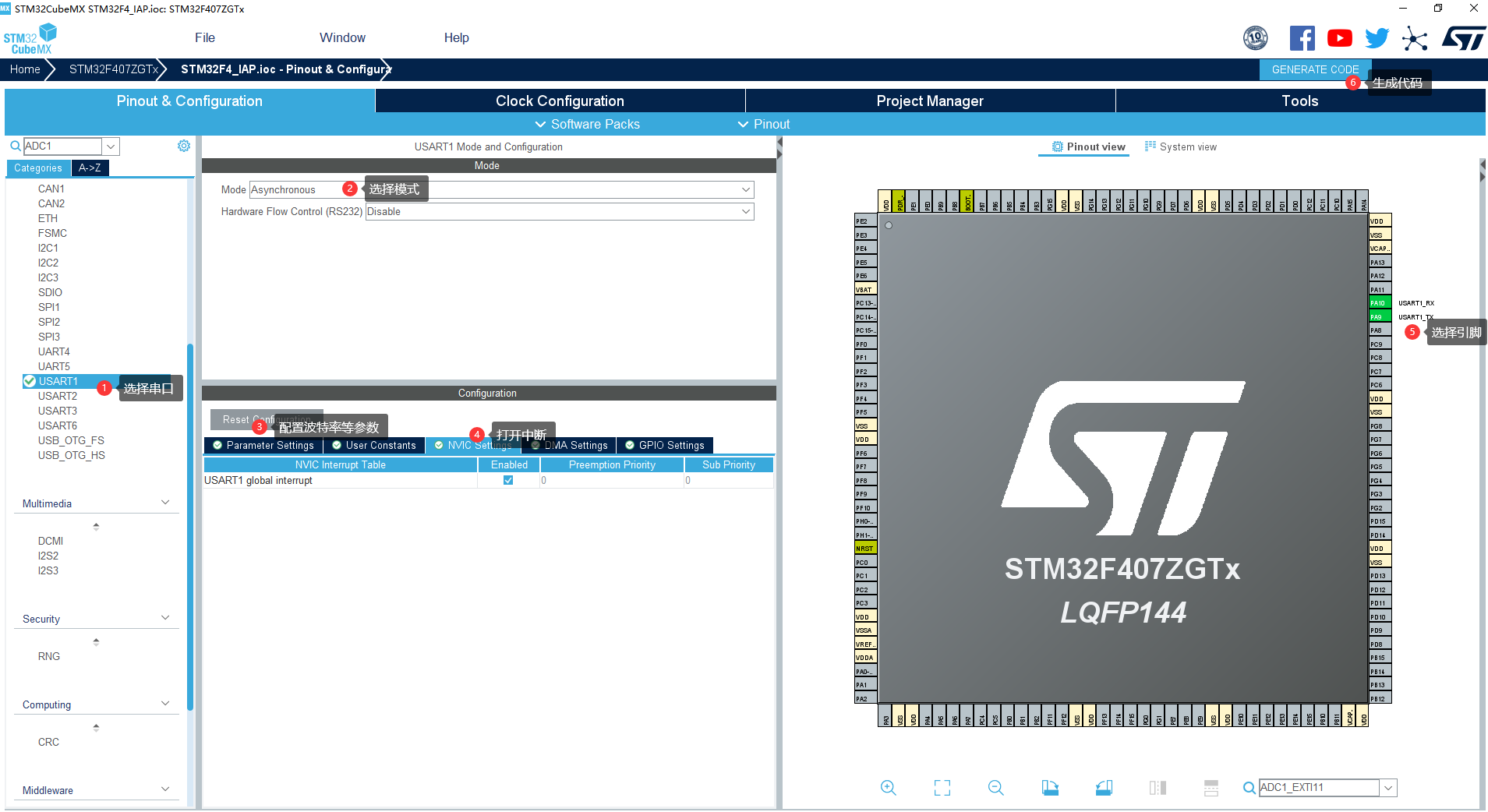Switch to System view
The height and width of the screenshot is (812, 1488).
point(1180,147)
